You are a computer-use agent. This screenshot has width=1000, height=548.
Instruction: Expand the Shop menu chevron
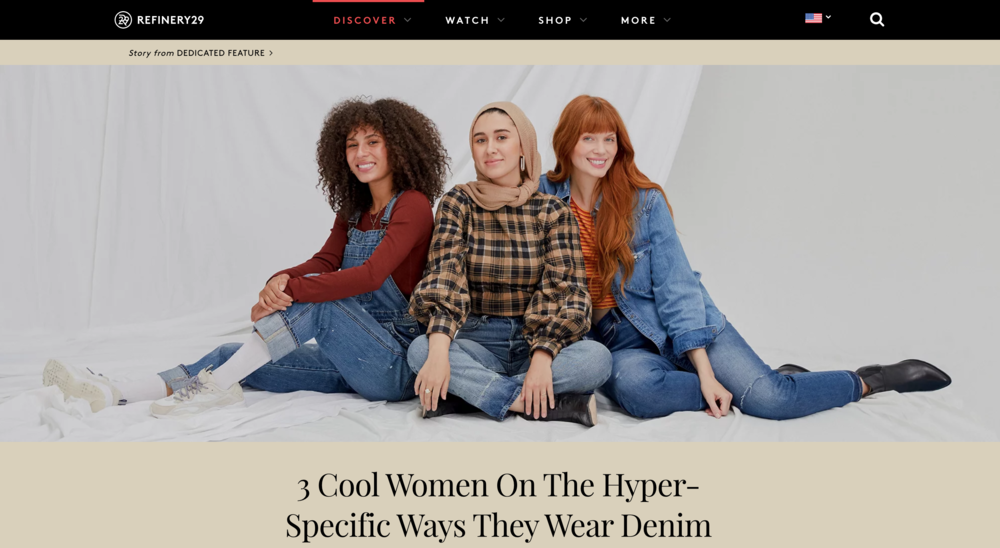click(584, 20)
